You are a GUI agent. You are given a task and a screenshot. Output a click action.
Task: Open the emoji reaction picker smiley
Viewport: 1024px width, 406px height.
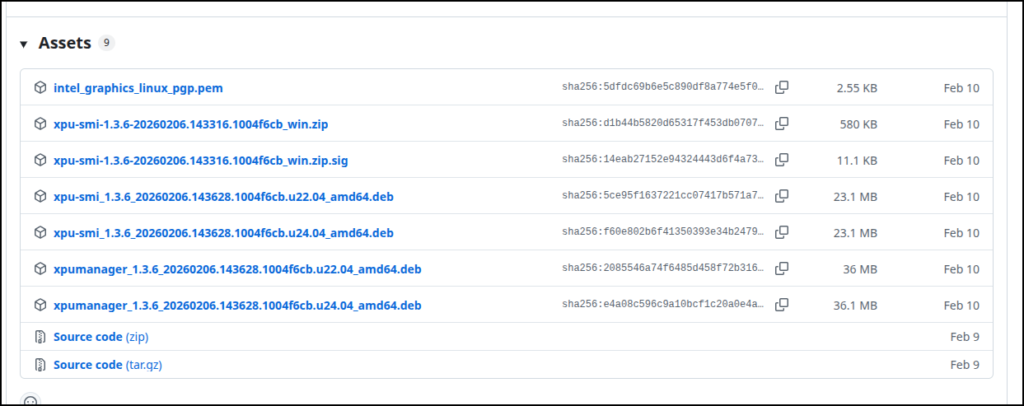[30, 401]
